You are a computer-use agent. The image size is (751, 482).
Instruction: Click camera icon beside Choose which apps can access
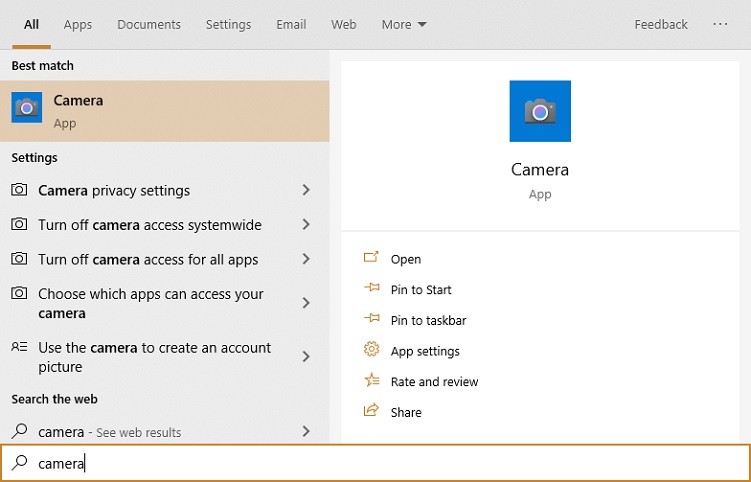[19, 293]
